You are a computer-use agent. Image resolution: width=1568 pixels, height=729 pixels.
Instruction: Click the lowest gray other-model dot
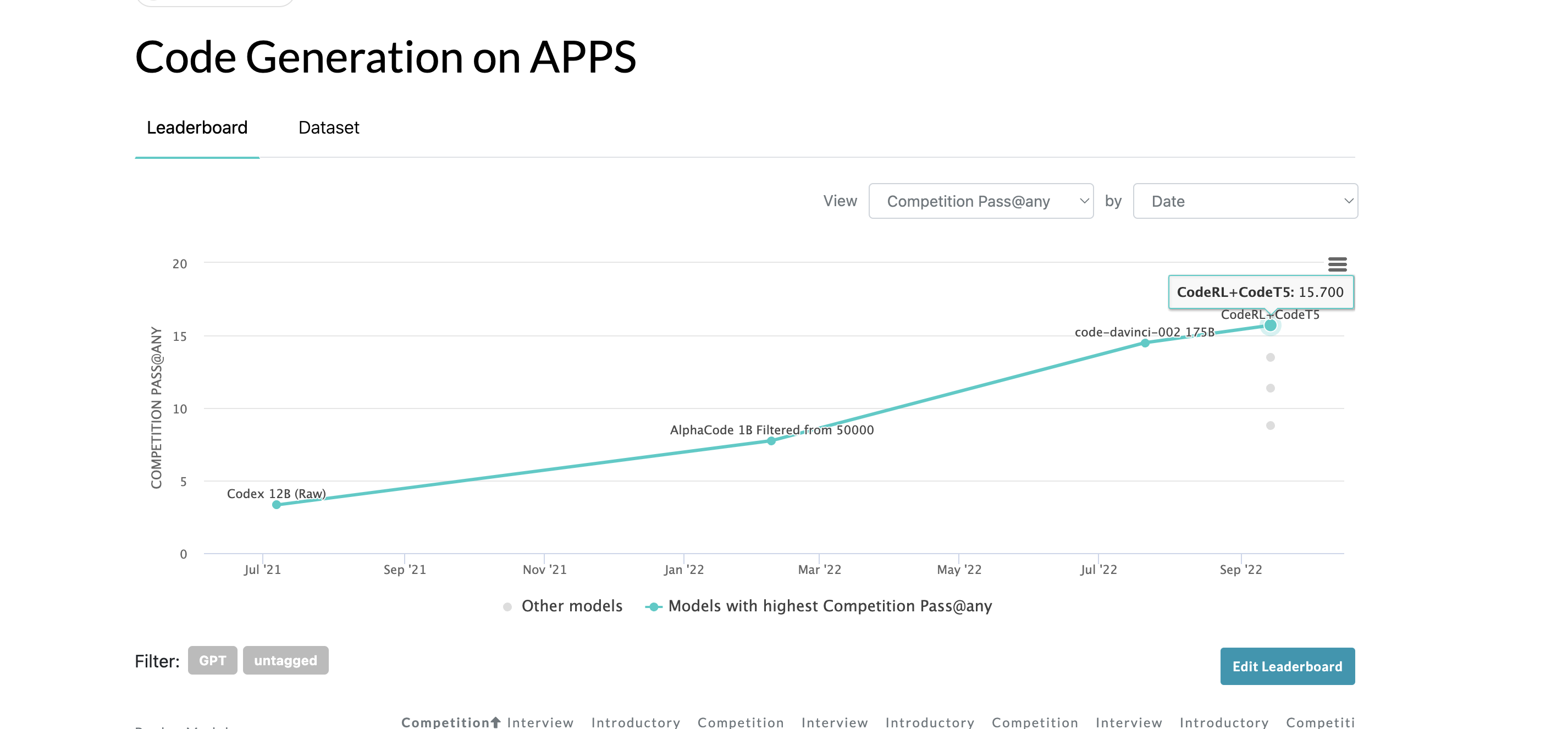tap(1271, 426)
